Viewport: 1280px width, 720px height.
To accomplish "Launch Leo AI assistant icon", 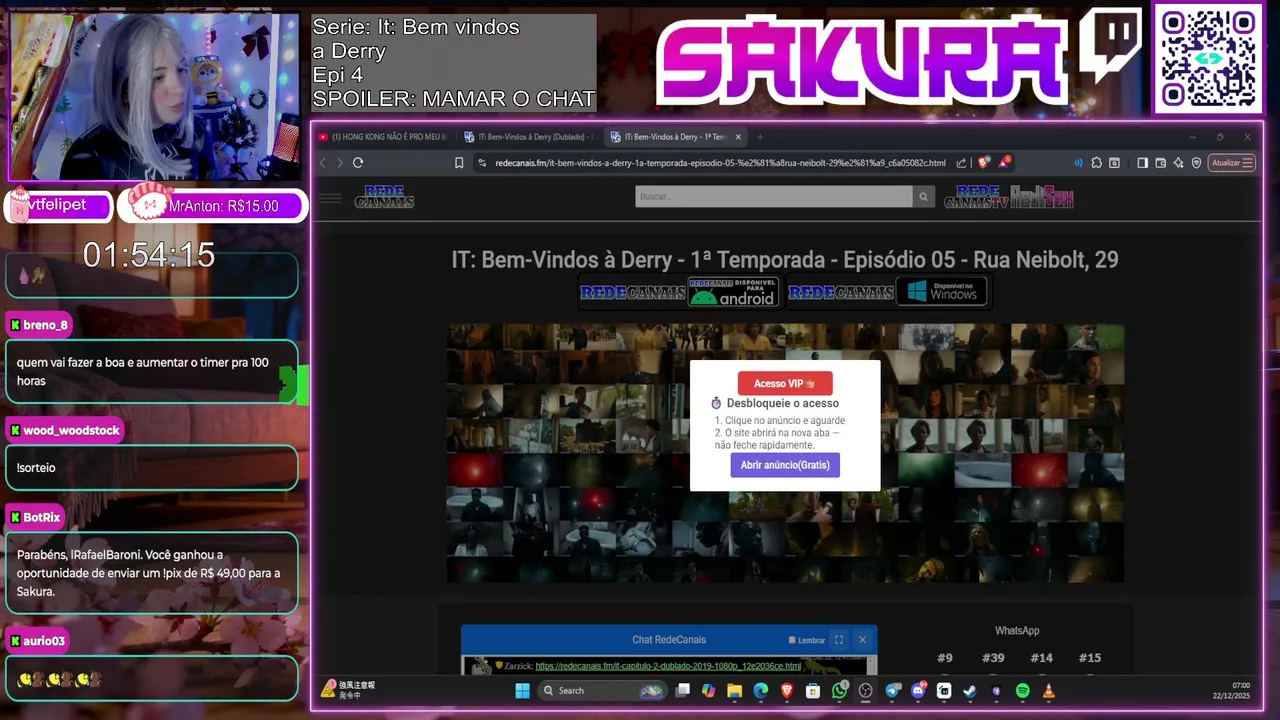I will 1178,163.
